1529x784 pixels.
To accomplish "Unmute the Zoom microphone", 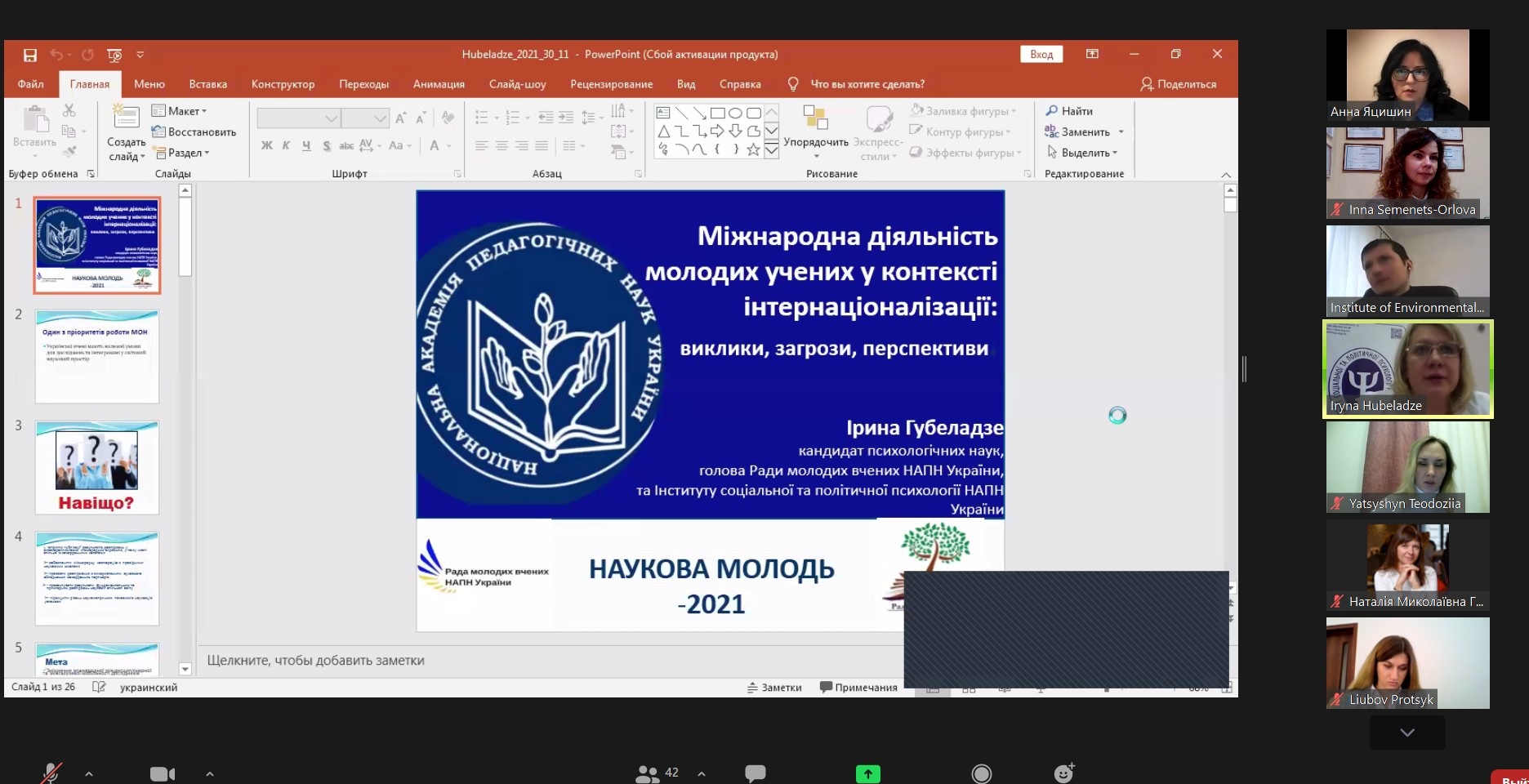I will point(51,773).
